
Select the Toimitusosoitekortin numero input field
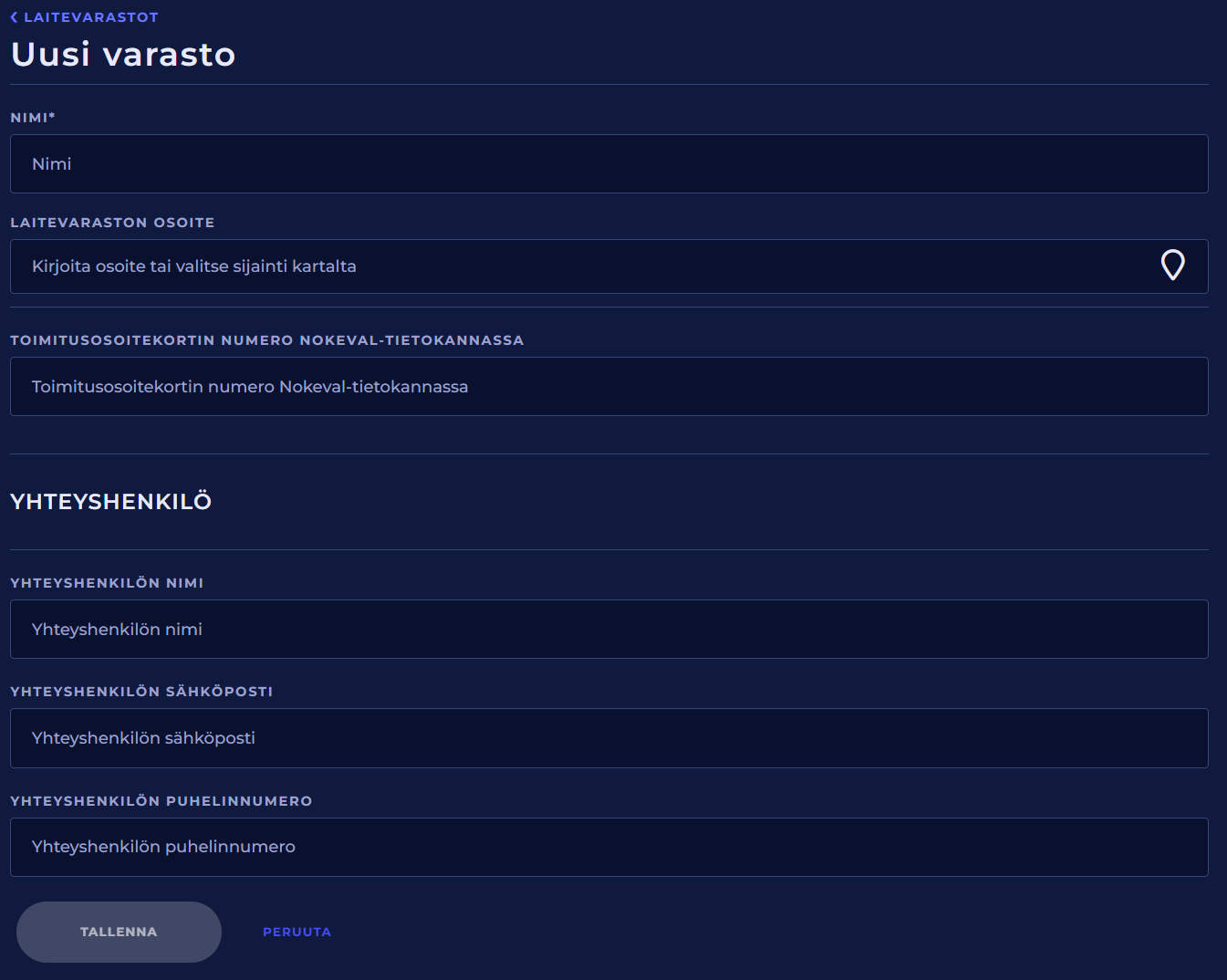point(608,387)
